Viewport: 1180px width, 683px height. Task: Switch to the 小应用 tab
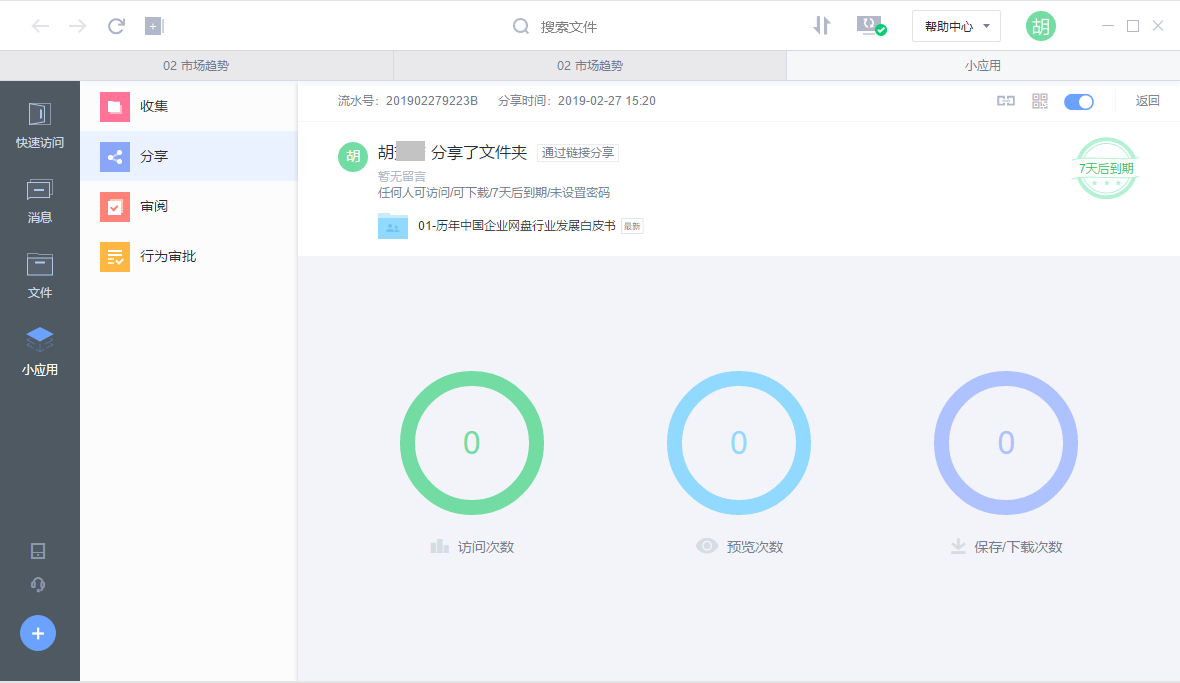(983, 64)
